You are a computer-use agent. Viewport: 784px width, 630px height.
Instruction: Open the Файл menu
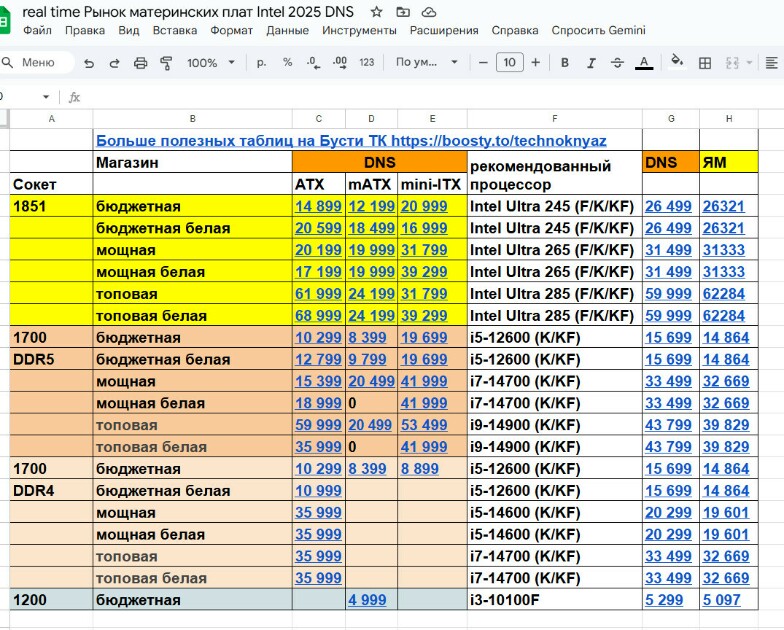pyautogui.click(x=38, y=30)
